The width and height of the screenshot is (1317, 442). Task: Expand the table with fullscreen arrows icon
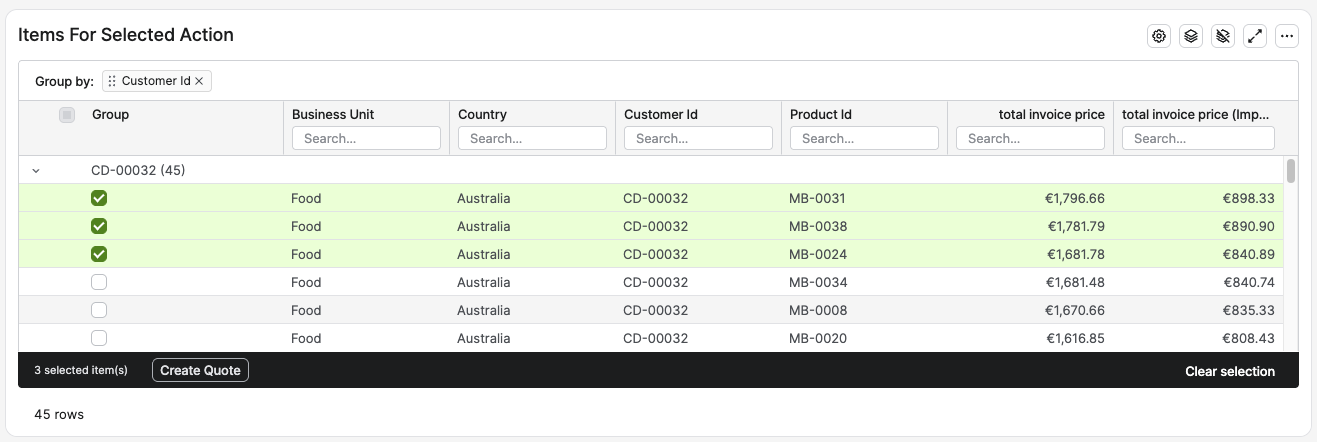(1255, 36)
